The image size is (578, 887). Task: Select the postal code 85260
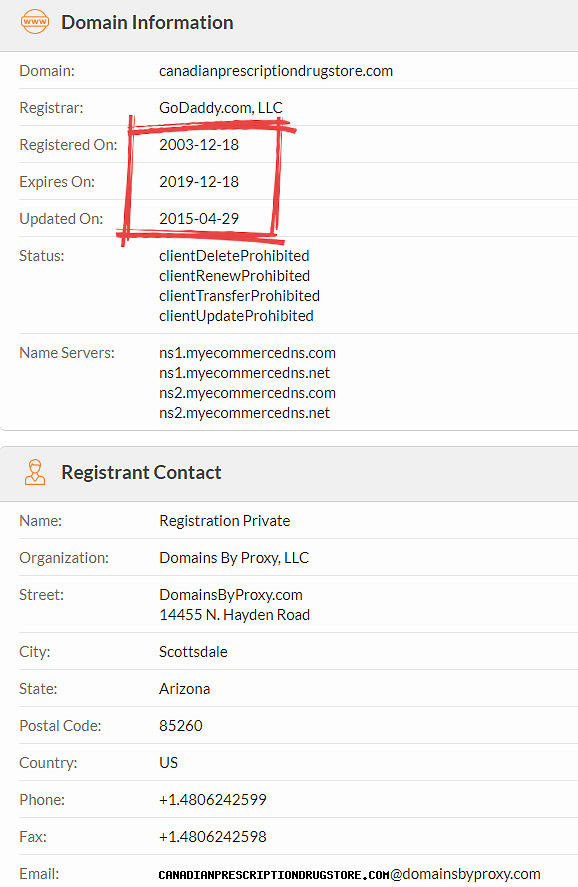180,726
